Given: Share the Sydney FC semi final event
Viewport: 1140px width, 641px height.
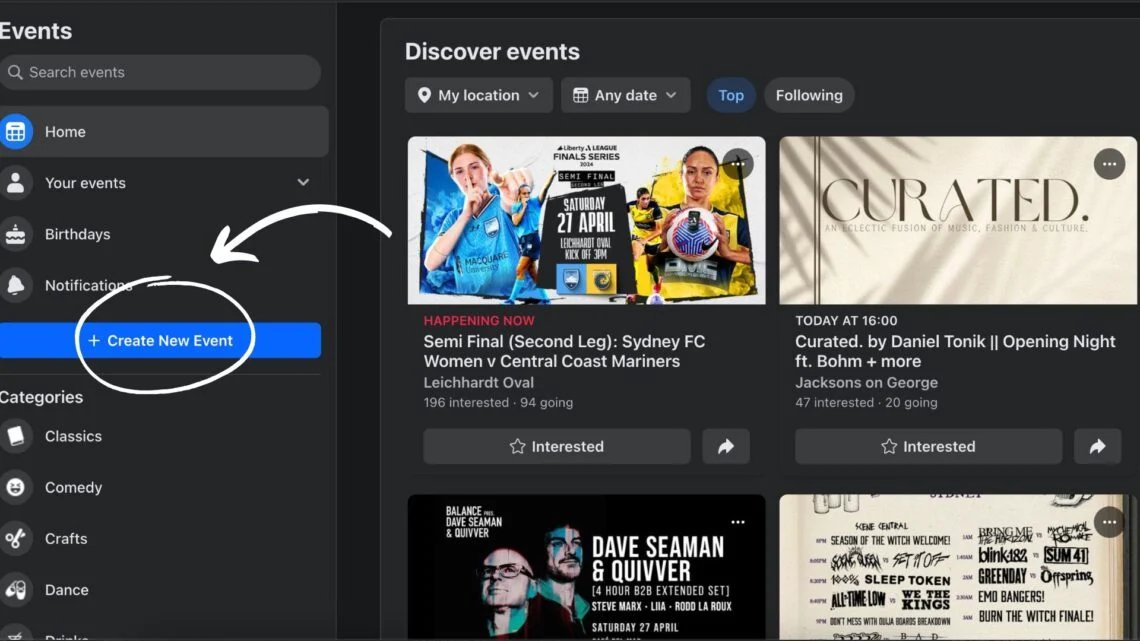Looking at the screenshot, I should (726, 446).
